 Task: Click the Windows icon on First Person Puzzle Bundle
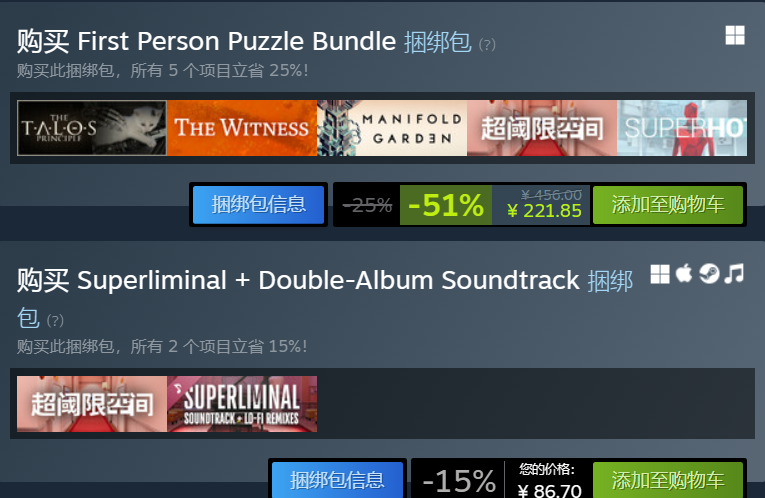tap(735, 35)
